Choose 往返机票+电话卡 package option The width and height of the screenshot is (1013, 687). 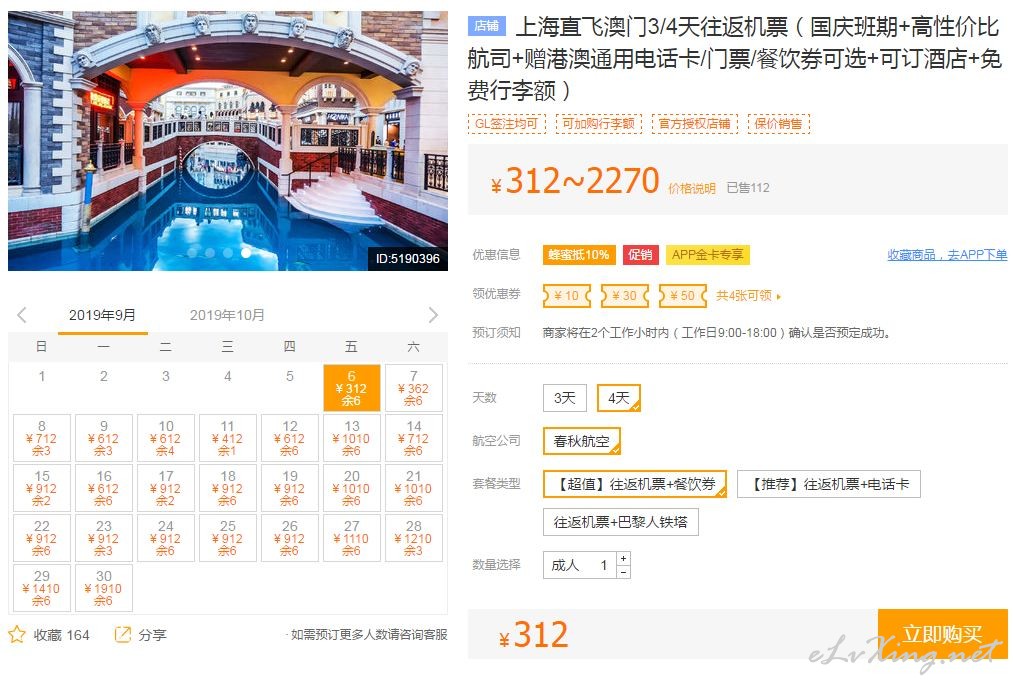click(829, 484)
